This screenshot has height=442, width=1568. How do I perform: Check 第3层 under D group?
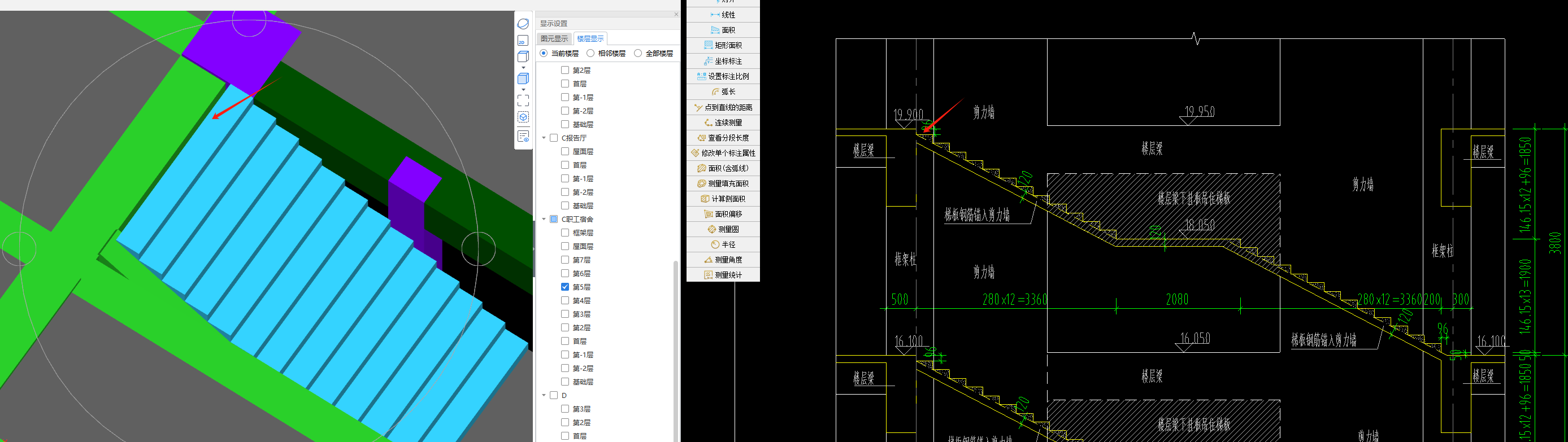coord(565,409)
